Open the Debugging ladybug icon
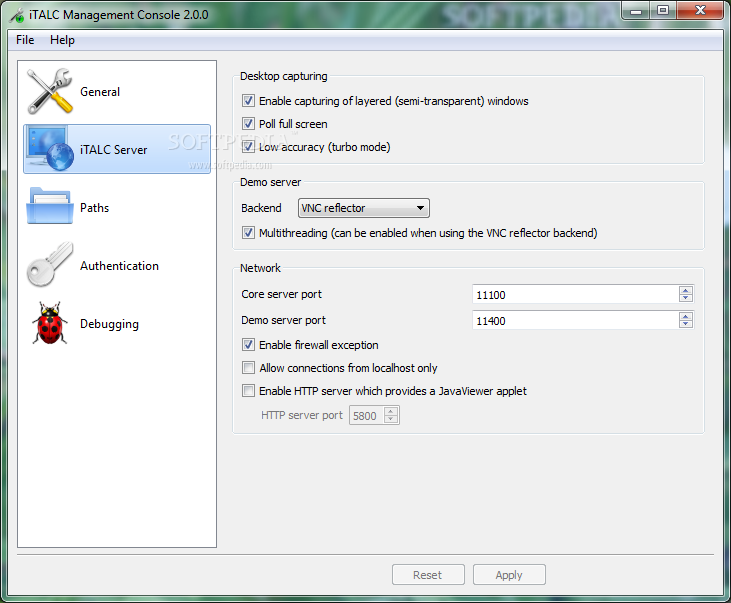This screenshot has width=731, height=603. tap(50, 323)
